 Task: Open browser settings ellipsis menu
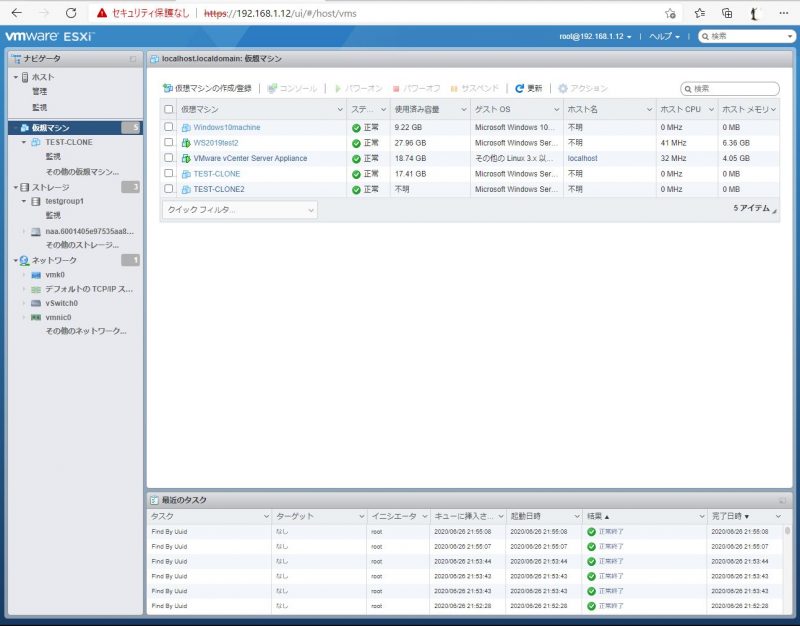click(x=784, y=14)
